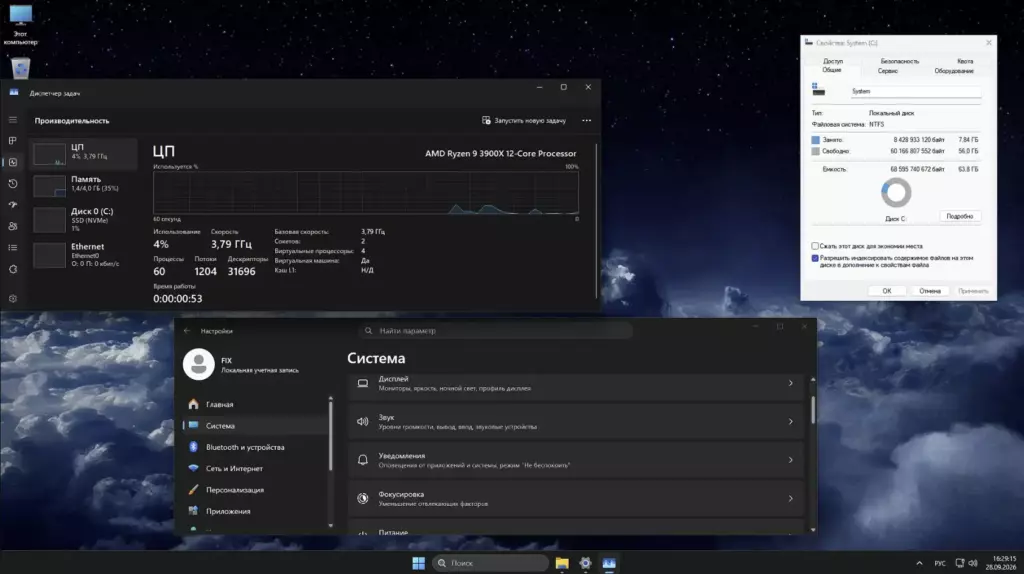Switch to Оборудование tab in disk properties

point(953,71)
